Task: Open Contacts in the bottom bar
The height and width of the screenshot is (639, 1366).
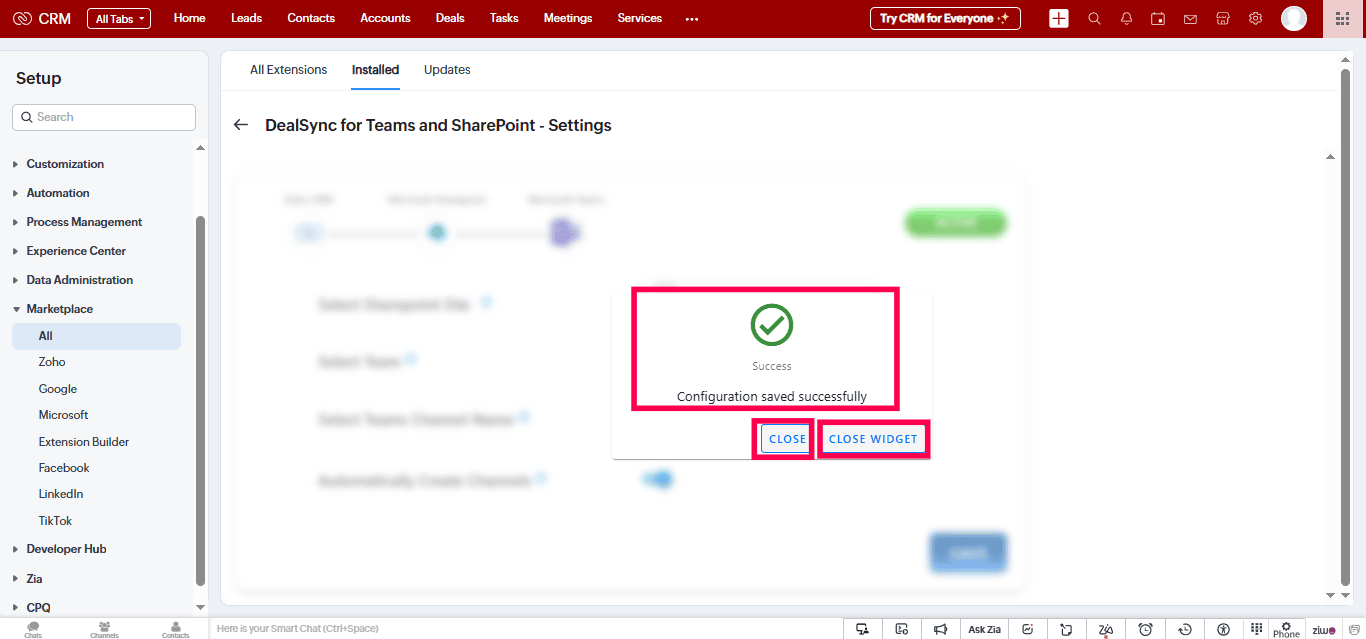Action: click(175, 629)
